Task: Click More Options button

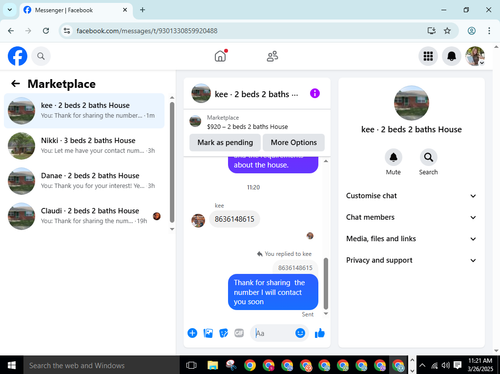Action: click(294, 142)
